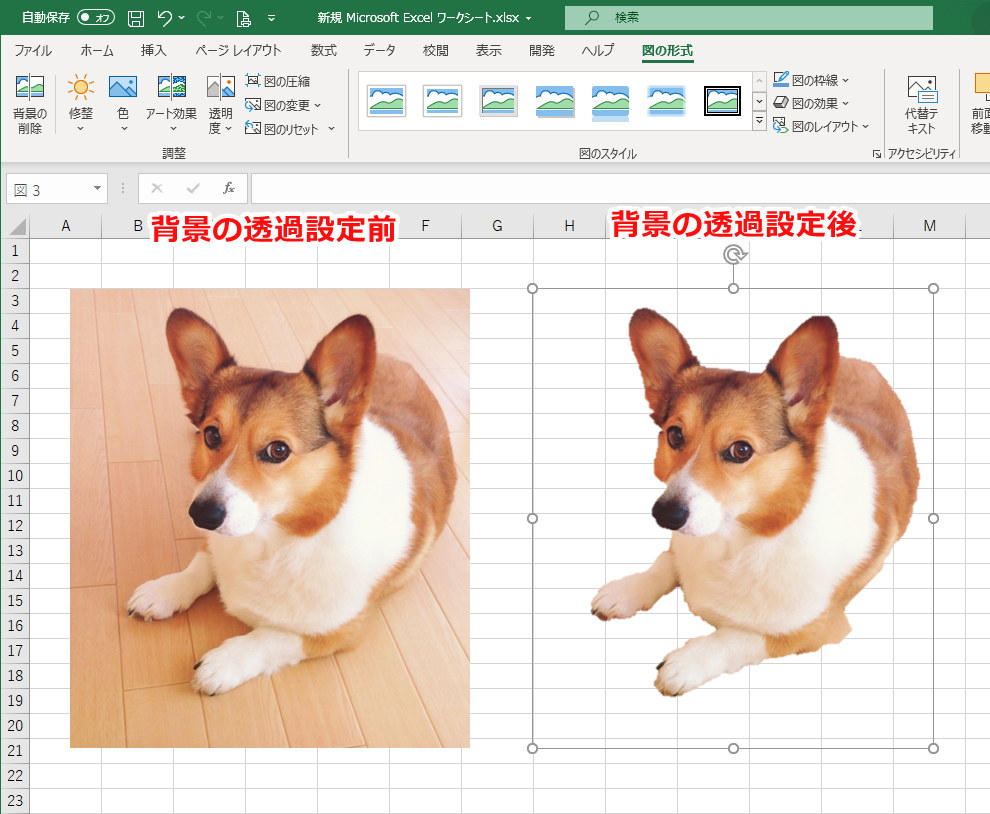
Task: Select row 1 header
Action: 15,251
